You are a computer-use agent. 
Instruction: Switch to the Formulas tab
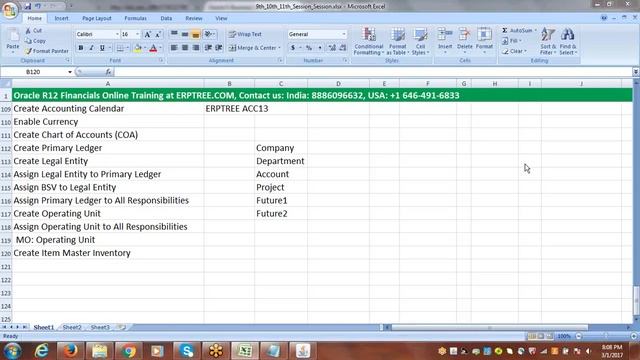click(x=136, y=18)
